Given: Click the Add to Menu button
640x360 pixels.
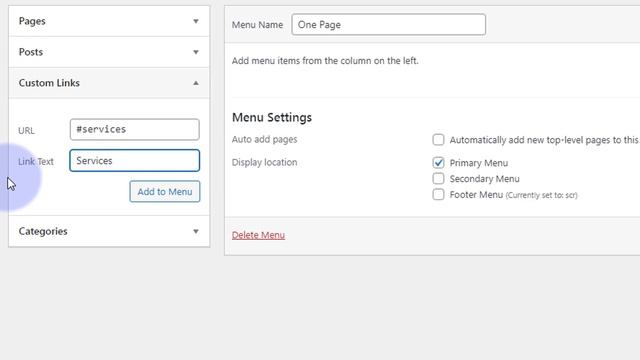Looking at the screenshot, I should tap(165, 191).
